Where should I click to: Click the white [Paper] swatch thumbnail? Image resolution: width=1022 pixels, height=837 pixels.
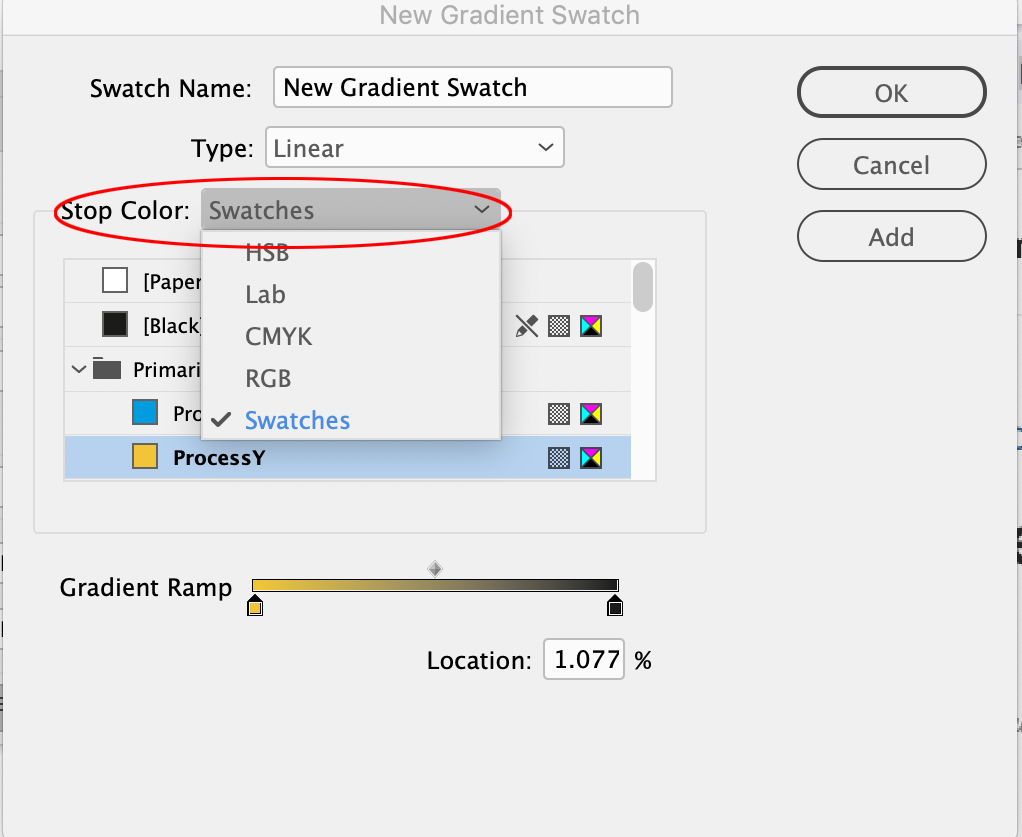pos(115,280)
